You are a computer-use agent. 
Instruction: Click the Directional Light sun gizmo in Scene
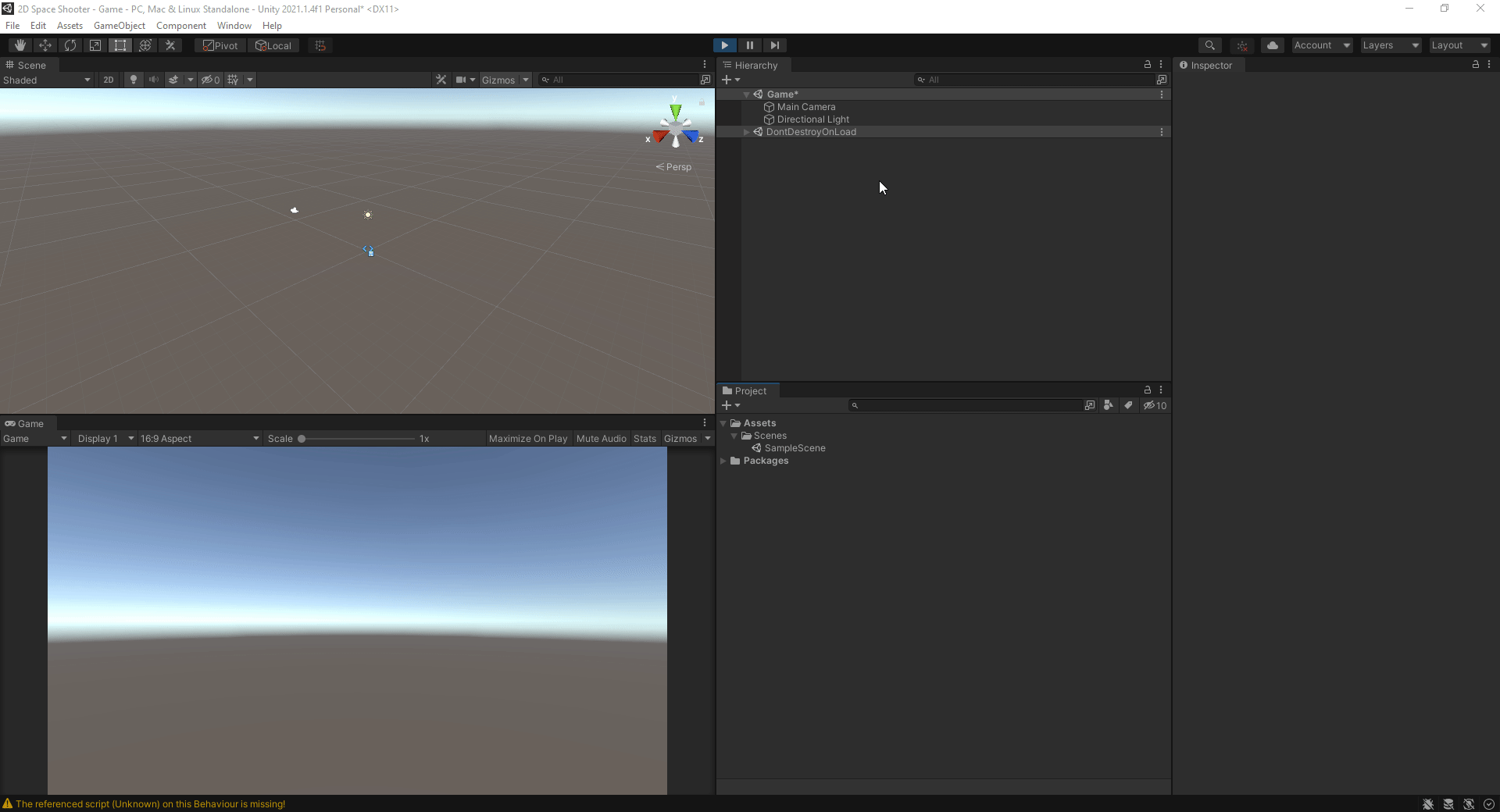pyautogui.click(x=368, y=215)
